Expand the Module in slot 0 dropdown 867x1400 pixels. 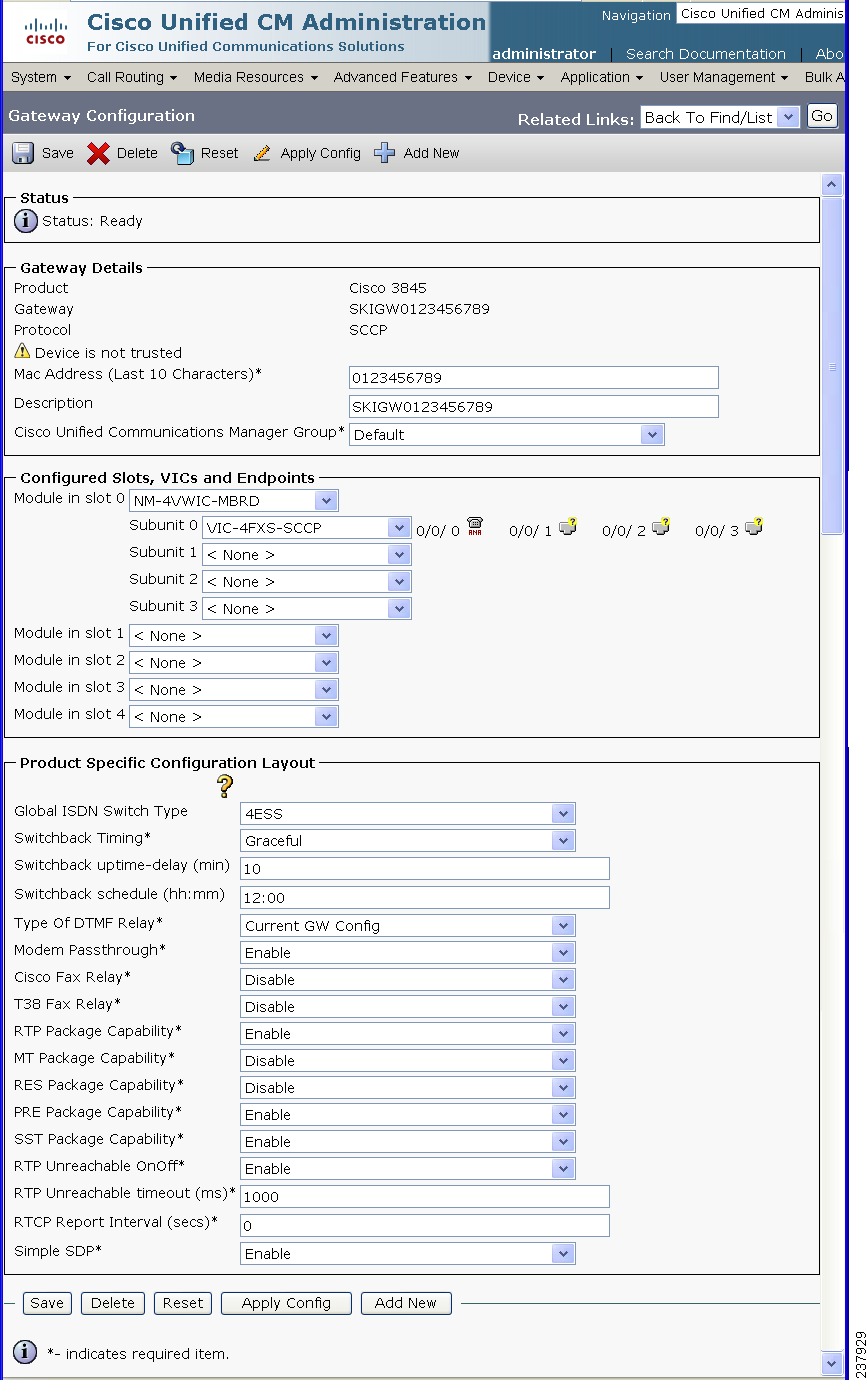tap(326, 500)
